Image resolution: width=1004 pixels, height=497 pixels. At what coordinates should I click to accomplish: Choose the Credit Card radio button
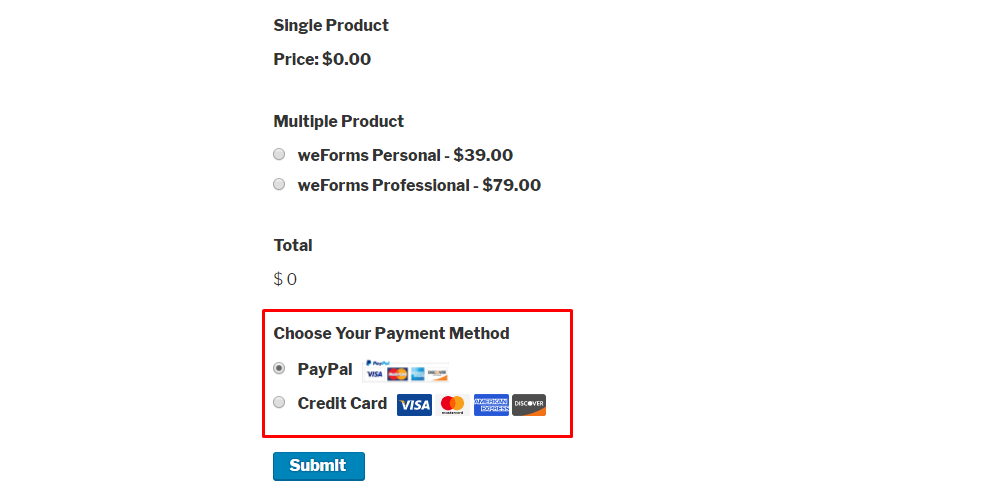(x=279, y=402)
